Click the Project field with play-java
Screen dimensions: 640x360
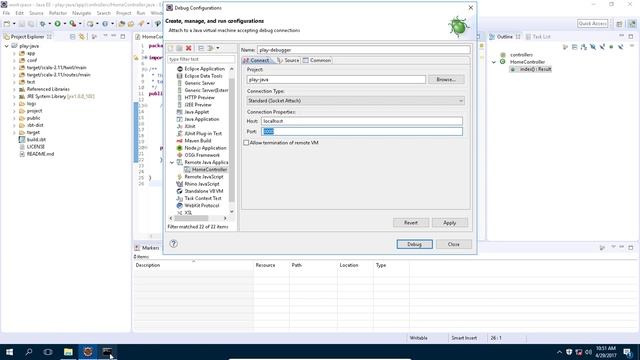point(336,80)
